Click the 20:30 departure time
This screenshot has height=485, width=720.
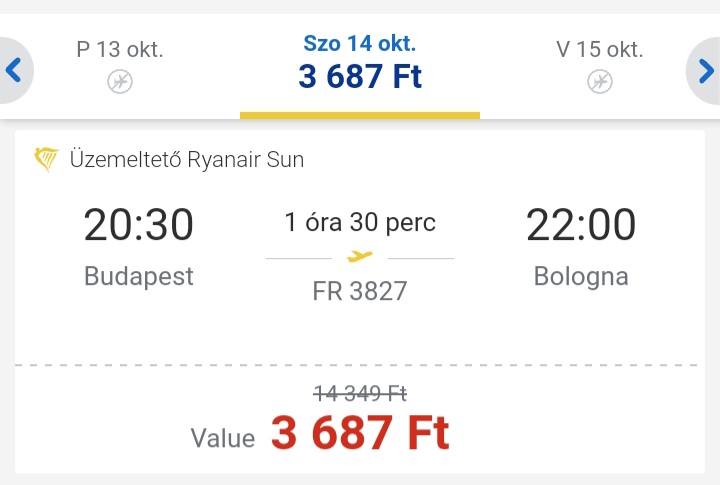[x=139, y=224]
